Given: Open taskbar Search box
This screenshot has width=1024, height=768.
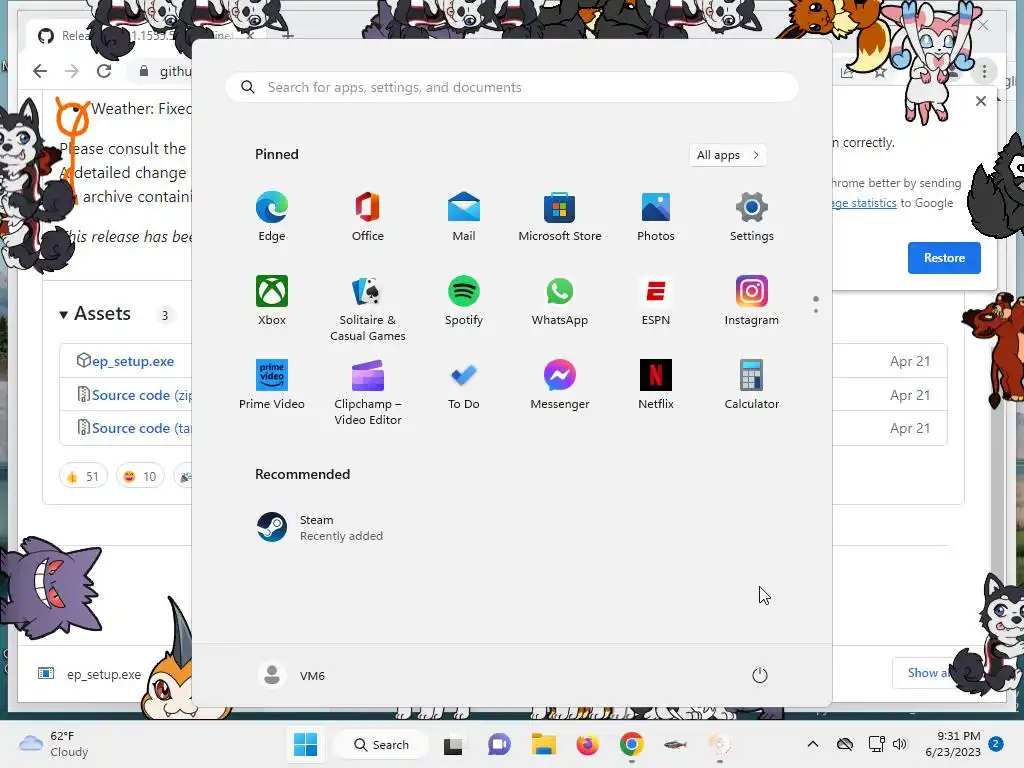Looking at the screenshot, I should 381,744.
